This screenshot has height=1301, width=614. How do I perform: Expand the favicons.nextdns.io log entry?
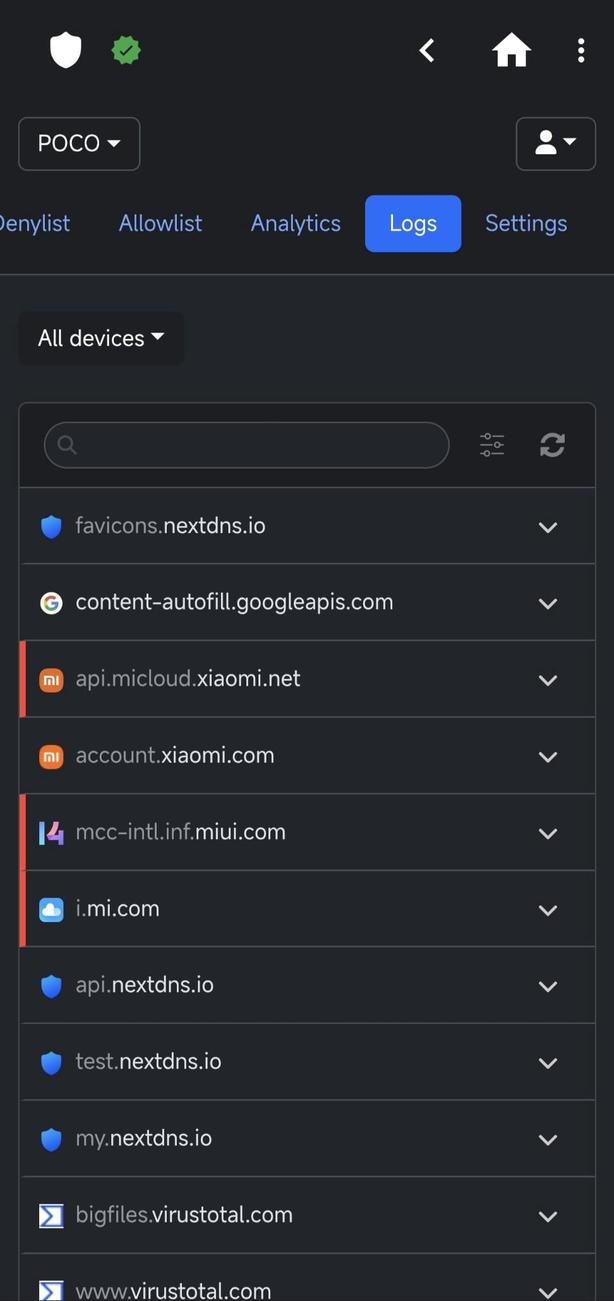[548, 526]
